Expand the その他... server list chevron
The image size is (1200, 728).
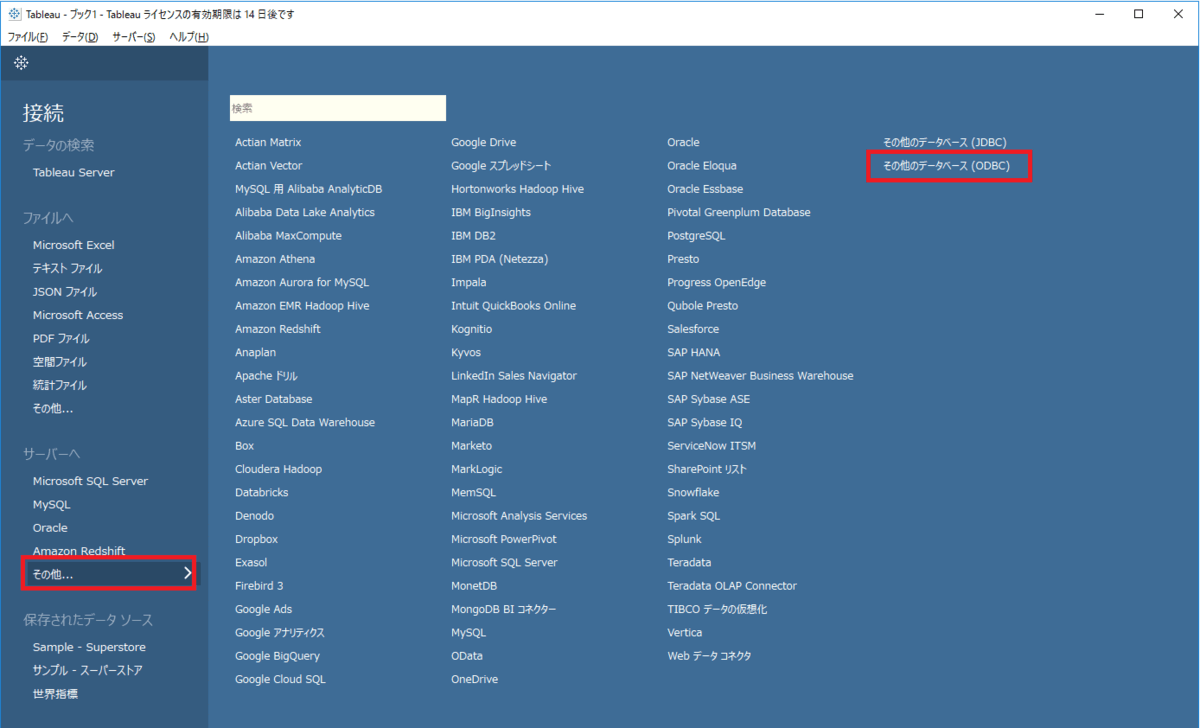pyautogui.click(x=187, y=574)
